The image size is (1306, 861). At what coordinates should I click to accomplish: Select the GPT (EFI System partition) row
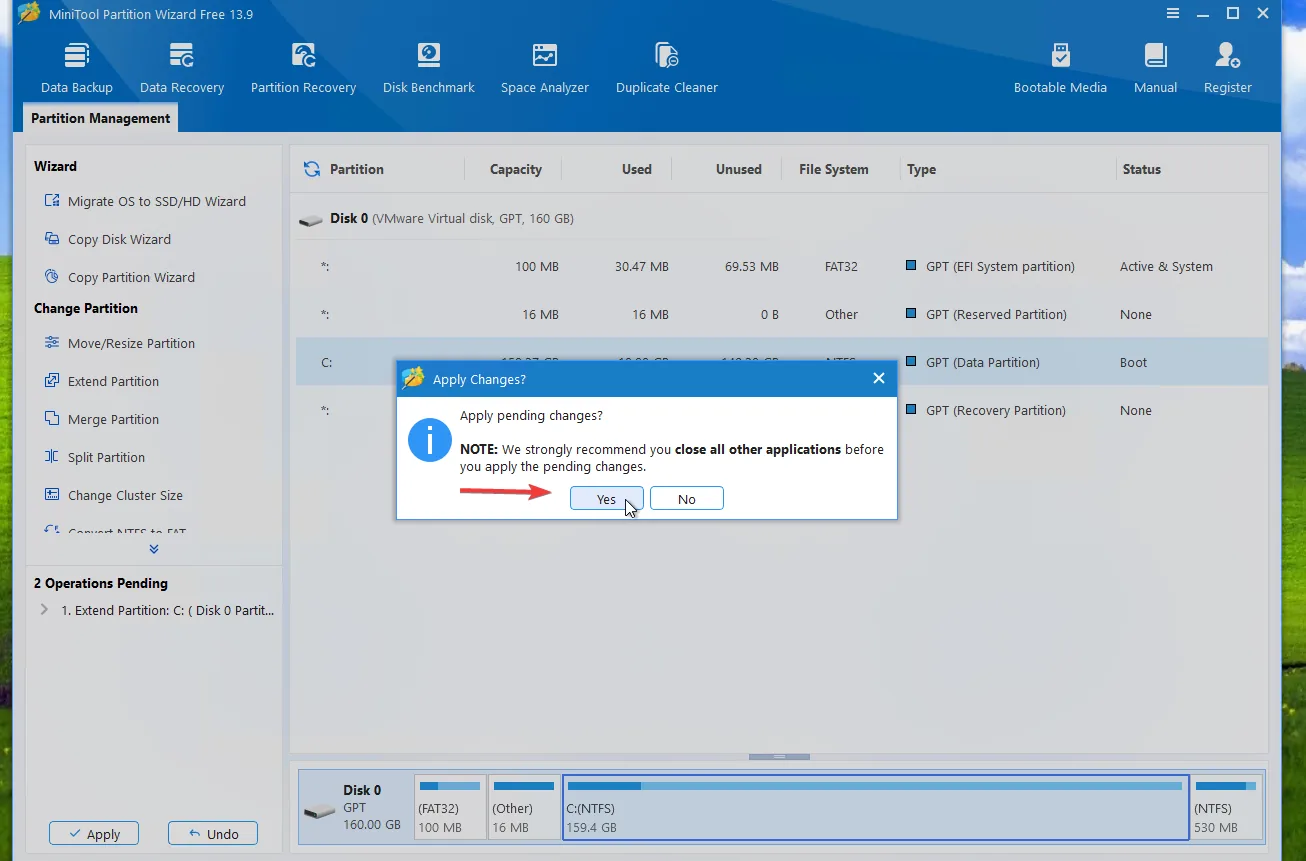[x=782, y=267]
